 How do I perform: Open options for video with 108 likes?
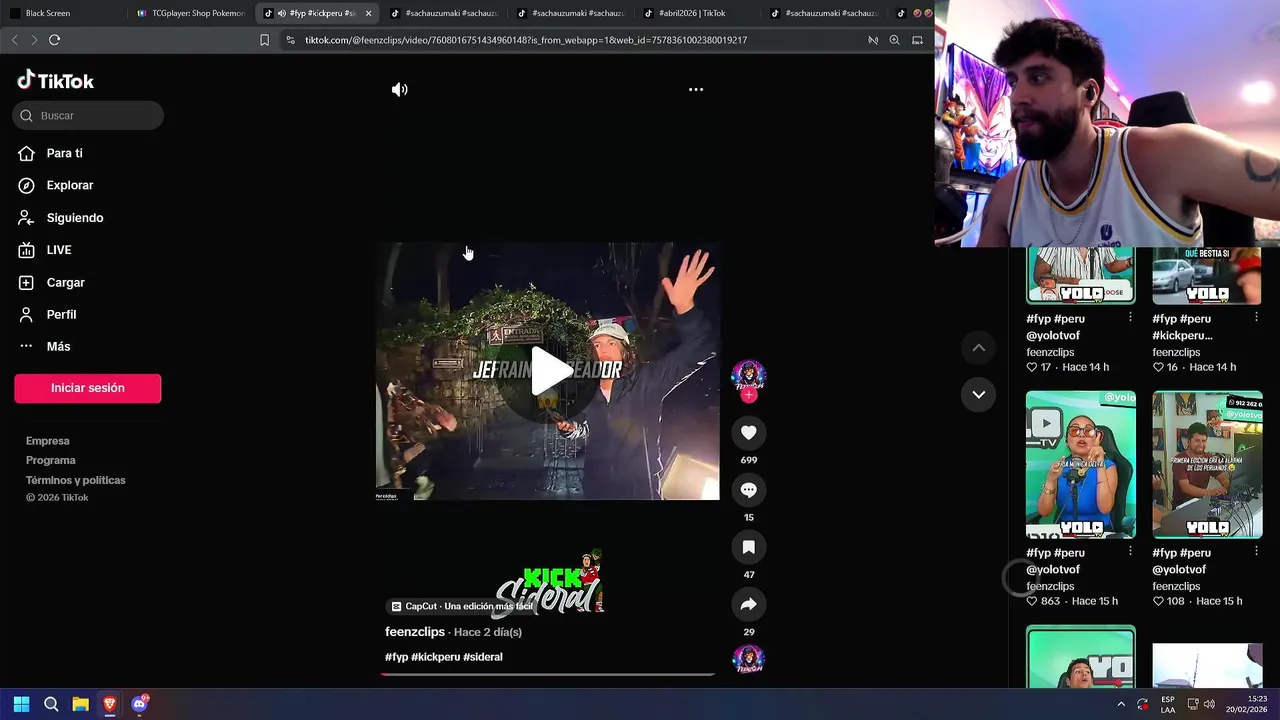(1256, 552)
